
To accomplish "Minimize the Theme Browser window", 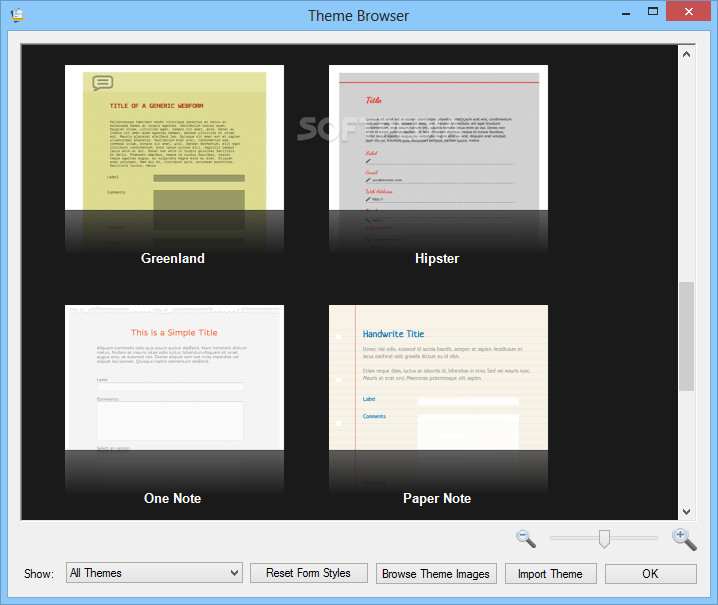I will (626, 12).
